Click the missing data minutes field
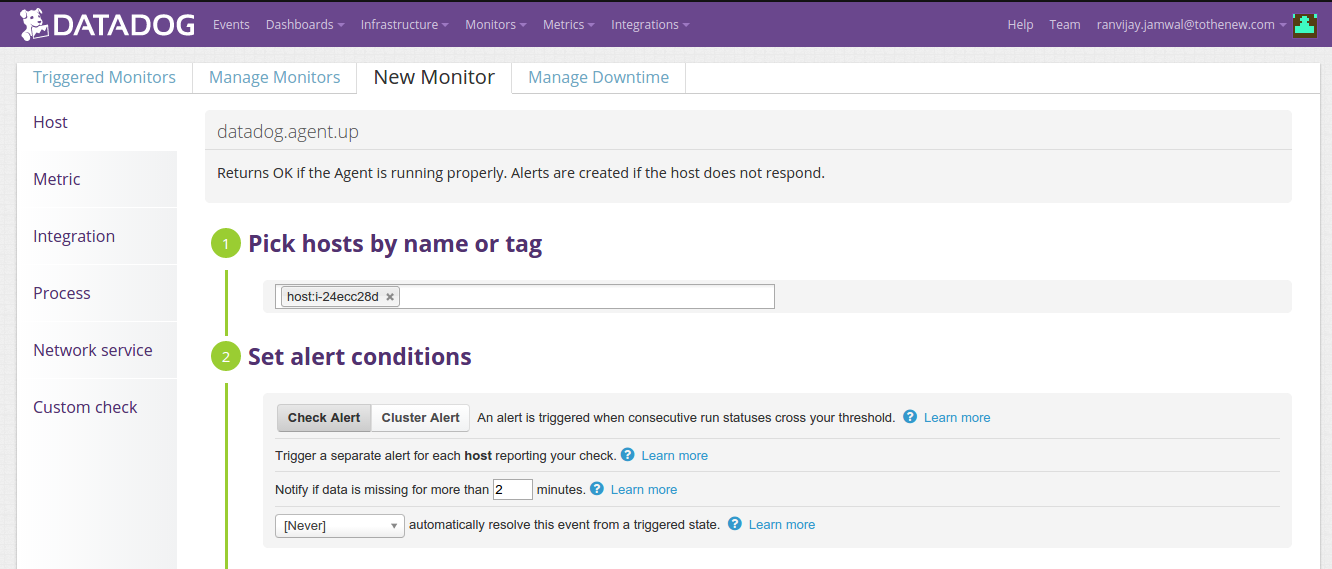This screenshot has height=569, width=1332. point(513,489)
